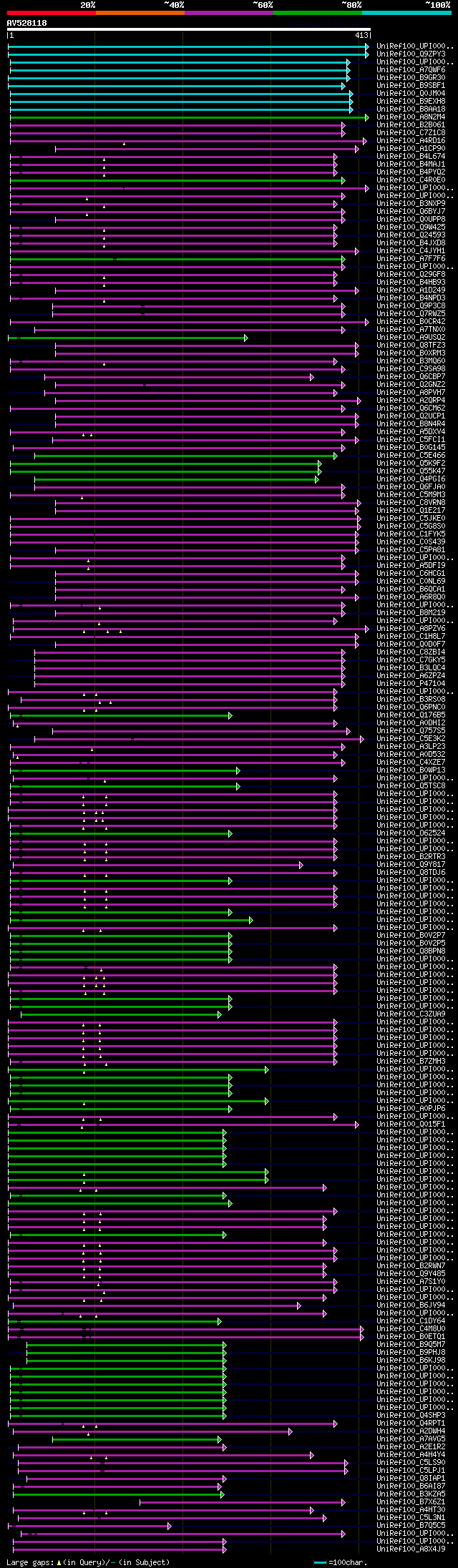Select label UniRef100_C1DY64
Image resolution: width=458 pixels, height=1568 pixels.
click(x=411, y=1320)
